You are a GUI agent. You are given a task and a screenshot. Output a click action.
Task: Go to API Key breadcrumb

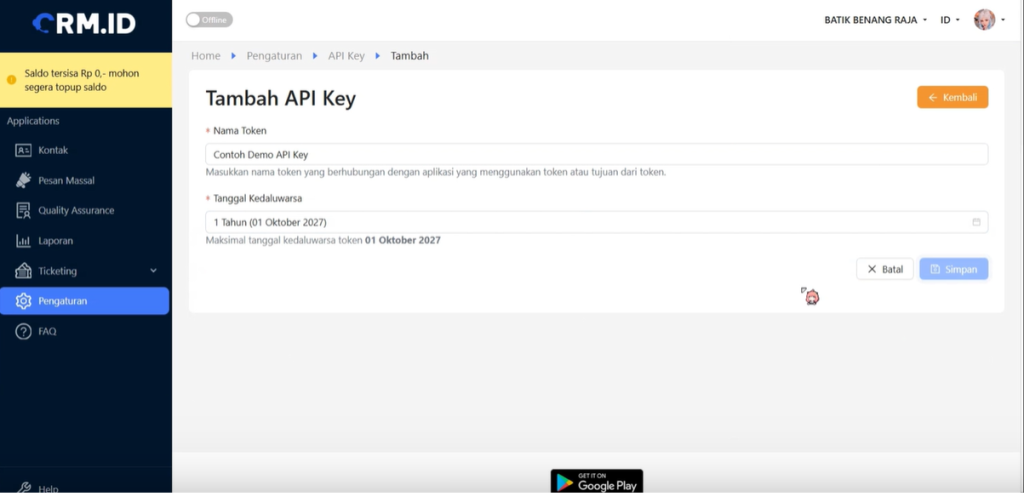[346, 56]
